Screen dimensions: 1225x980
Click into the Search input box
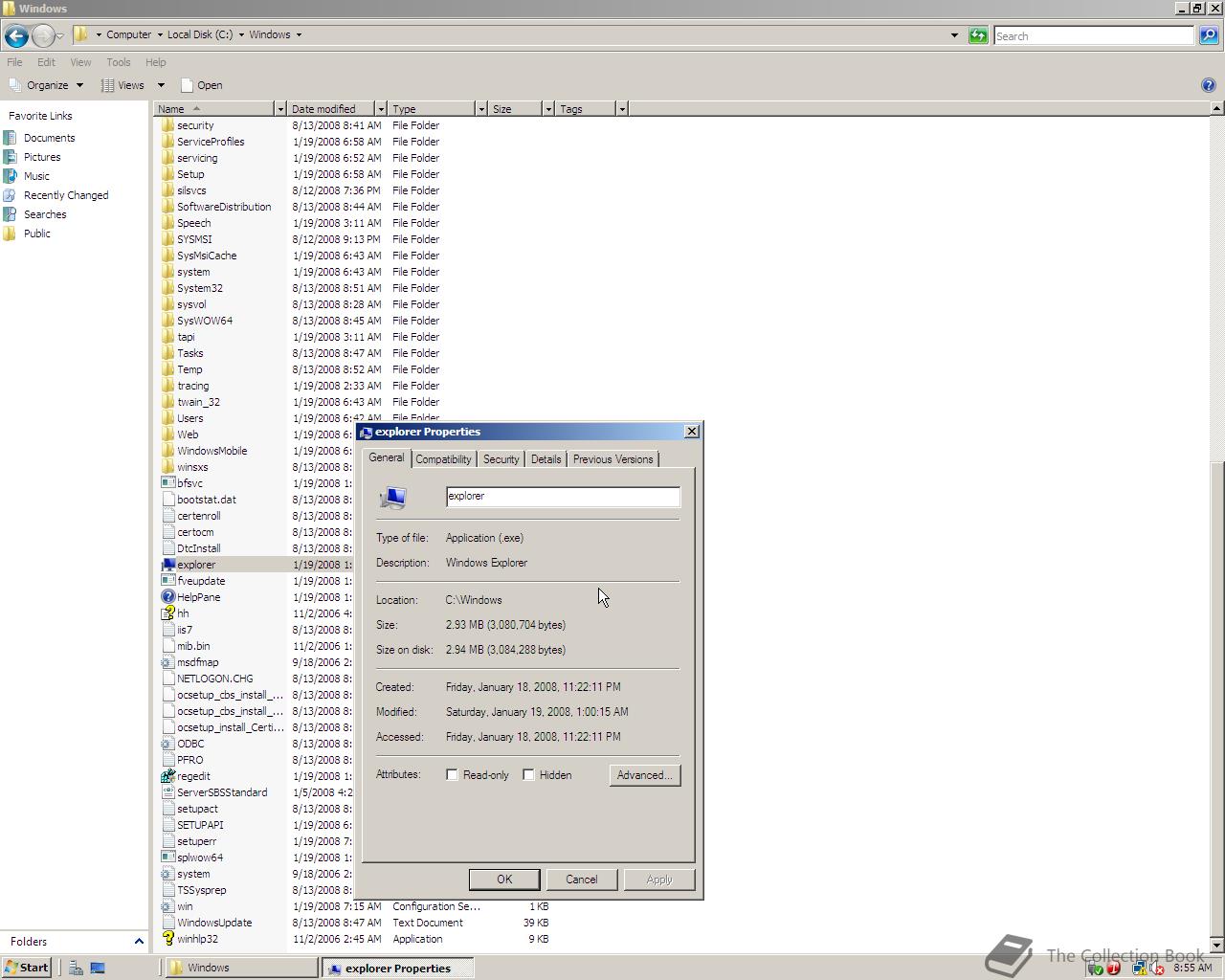pyautogui.click(x=1093, y=35)
